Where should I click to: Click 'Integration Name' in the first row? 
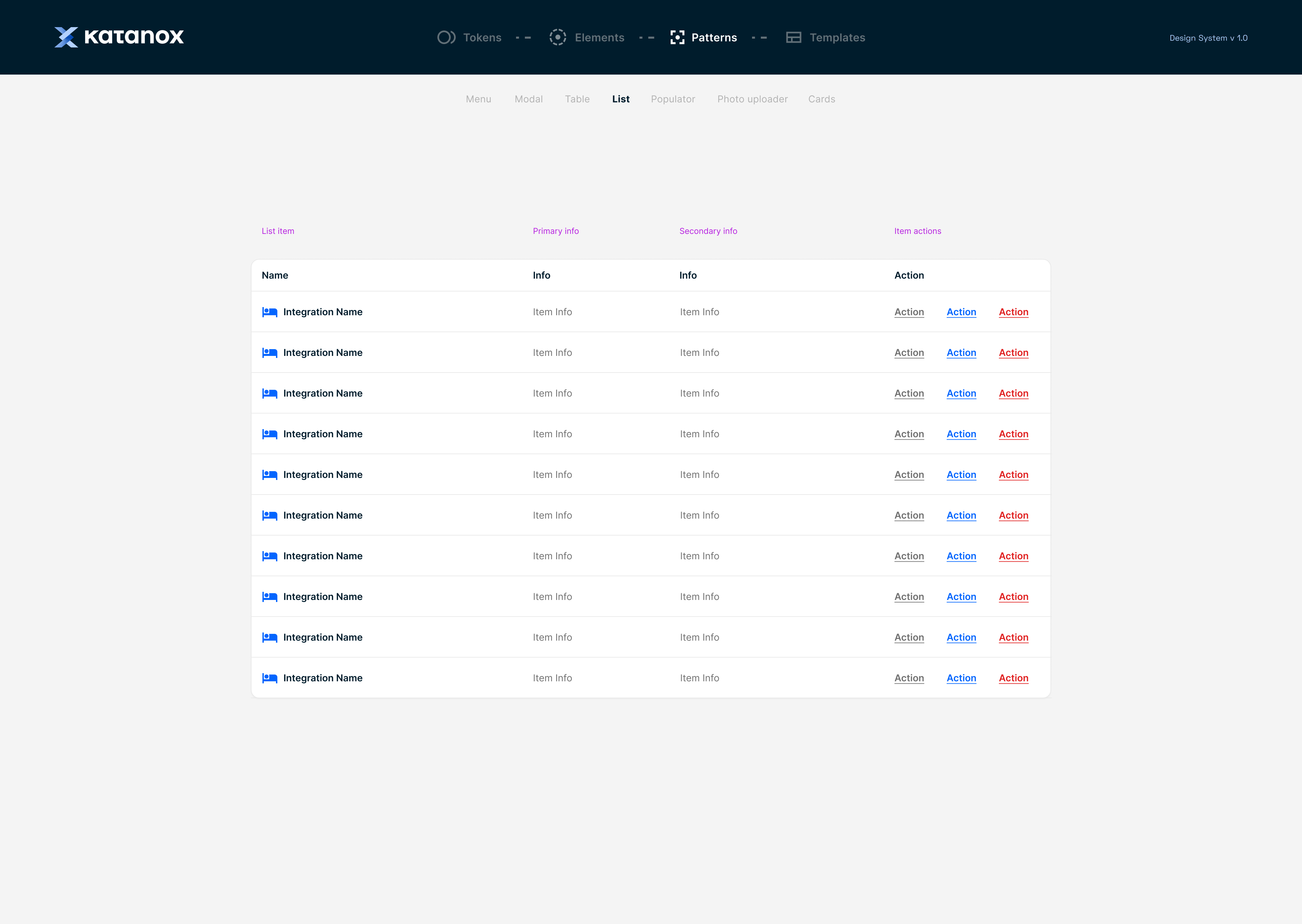[323, 312]
